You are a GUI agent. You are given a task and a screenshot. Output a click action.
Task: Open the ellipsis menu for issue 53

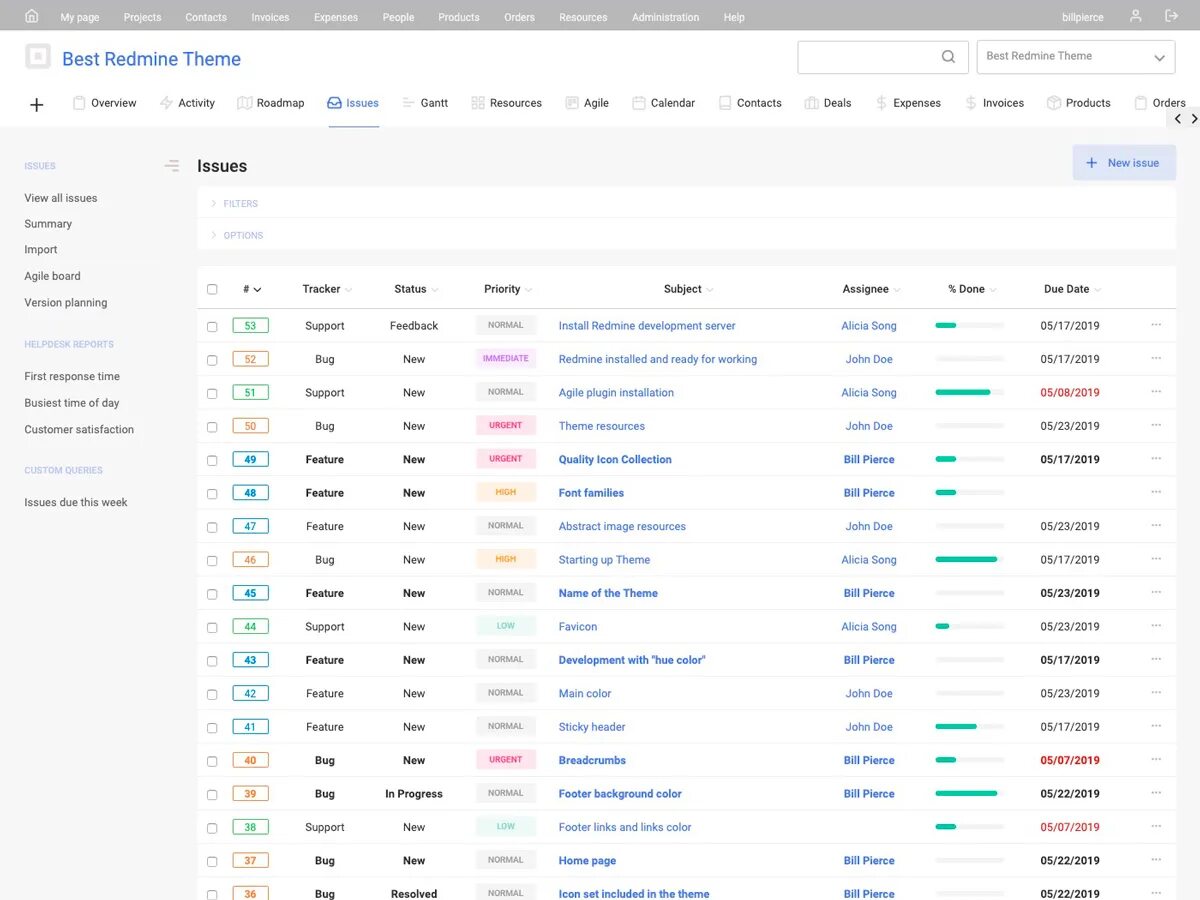point(1156,325)
